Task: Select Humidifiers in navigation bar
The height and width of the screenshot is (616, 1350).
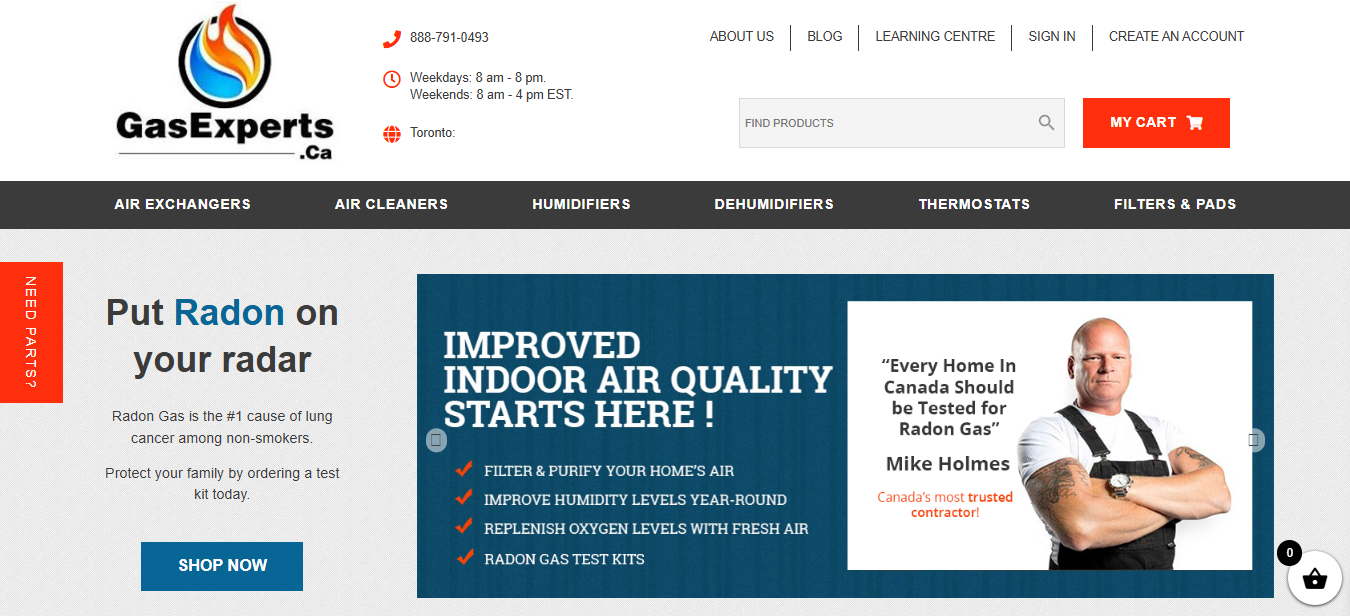Action: (x=581, y=204)
